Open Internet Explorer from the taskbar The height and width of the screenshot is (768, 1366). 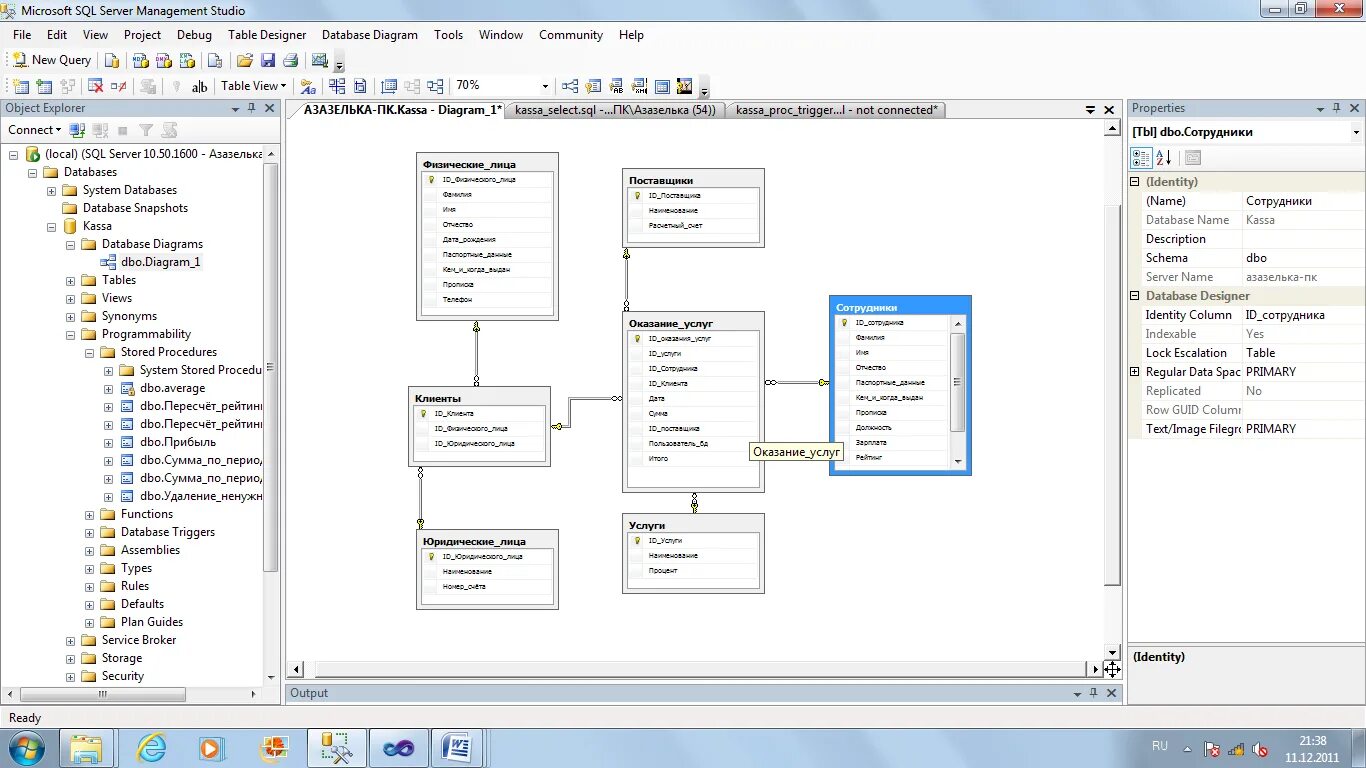pyautogui.click(x=152, y=747)
